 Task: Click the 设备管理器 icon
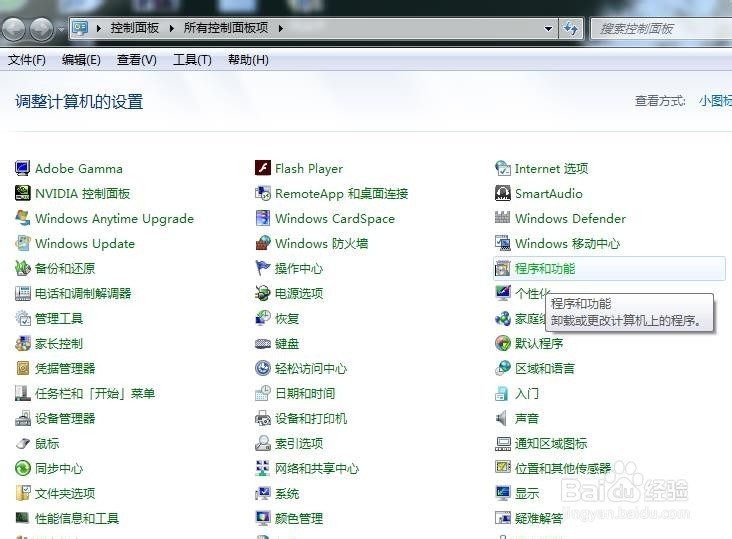pos(22,418)
